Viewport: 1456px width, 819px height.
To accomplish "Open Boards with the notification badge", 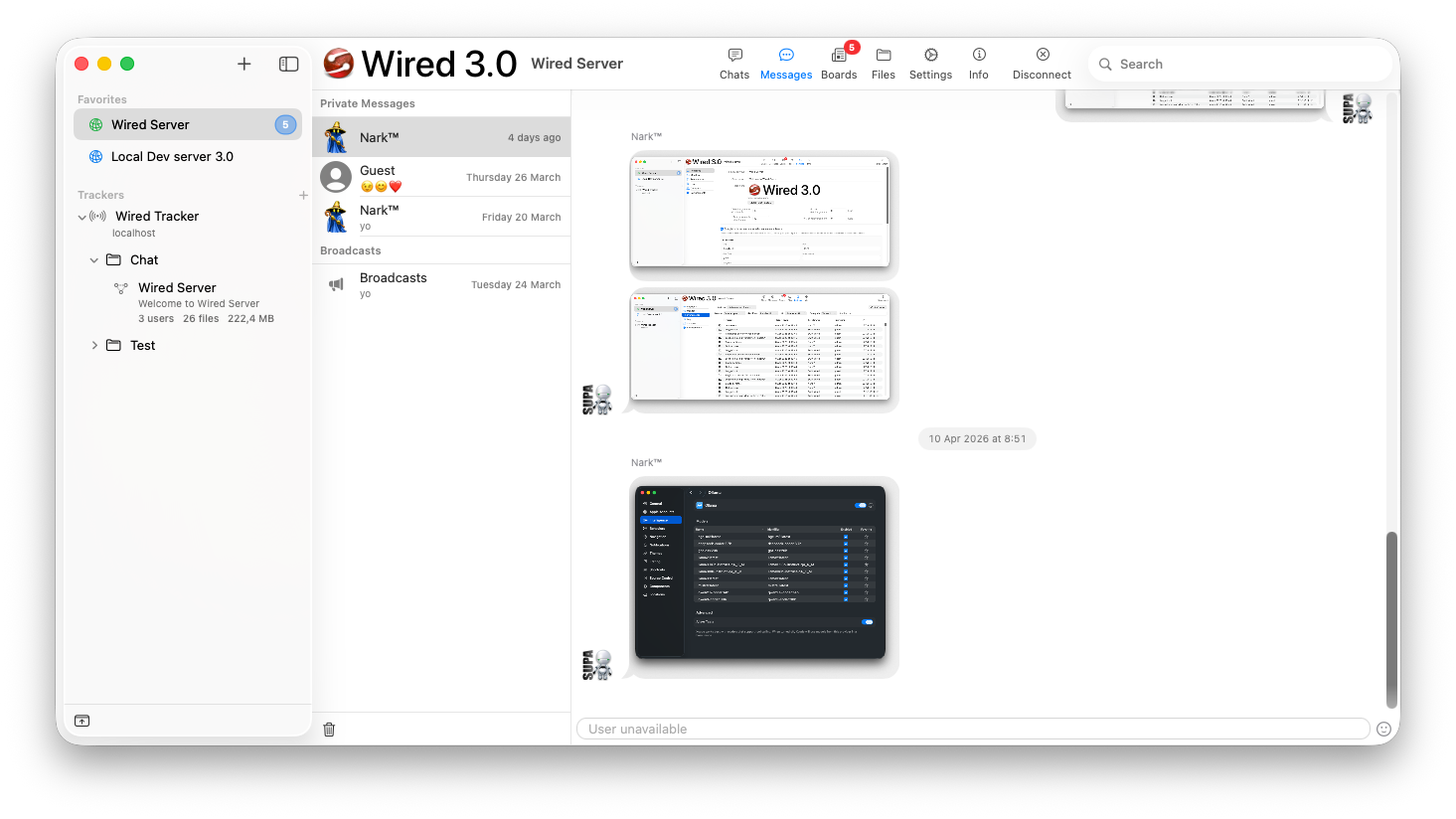I will [x=839, y=63].
